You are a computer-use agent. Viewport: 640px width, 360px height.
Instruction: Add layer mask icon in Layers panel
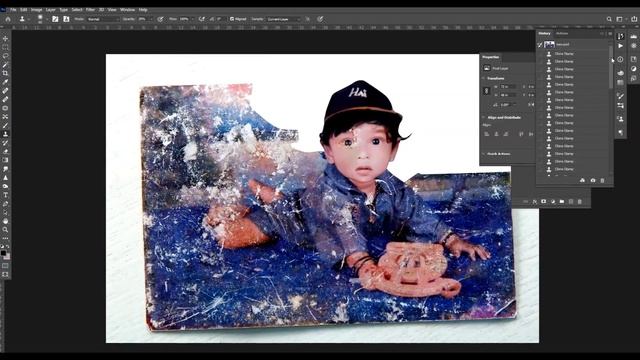(x=544, y=202)
